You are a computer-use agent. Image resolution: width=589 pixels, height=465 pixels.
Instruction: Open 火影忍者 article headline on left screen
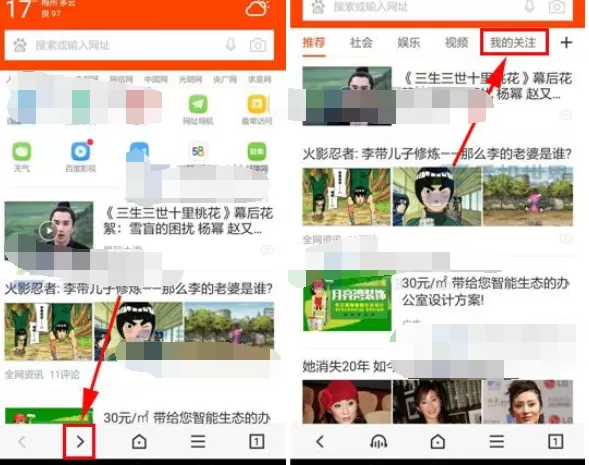(139, 288)
